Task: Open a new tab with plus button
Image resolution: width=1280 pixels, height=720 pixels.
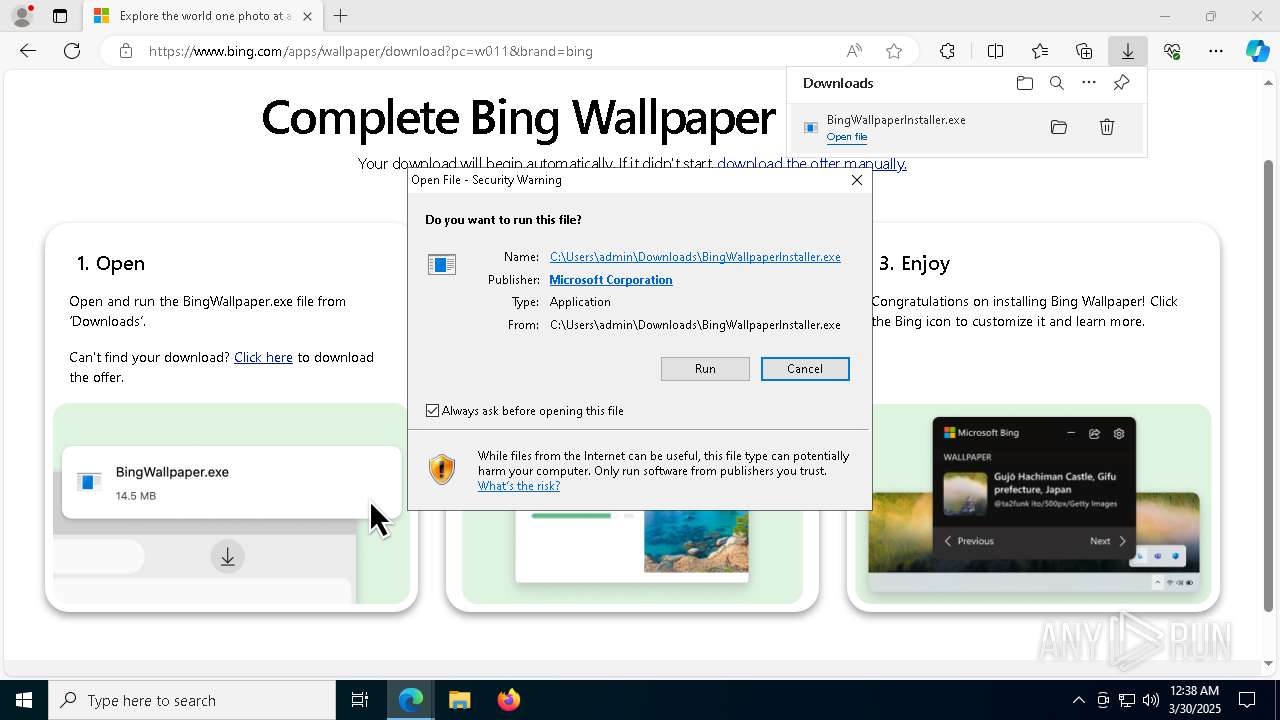Action: tap(341, 16)
